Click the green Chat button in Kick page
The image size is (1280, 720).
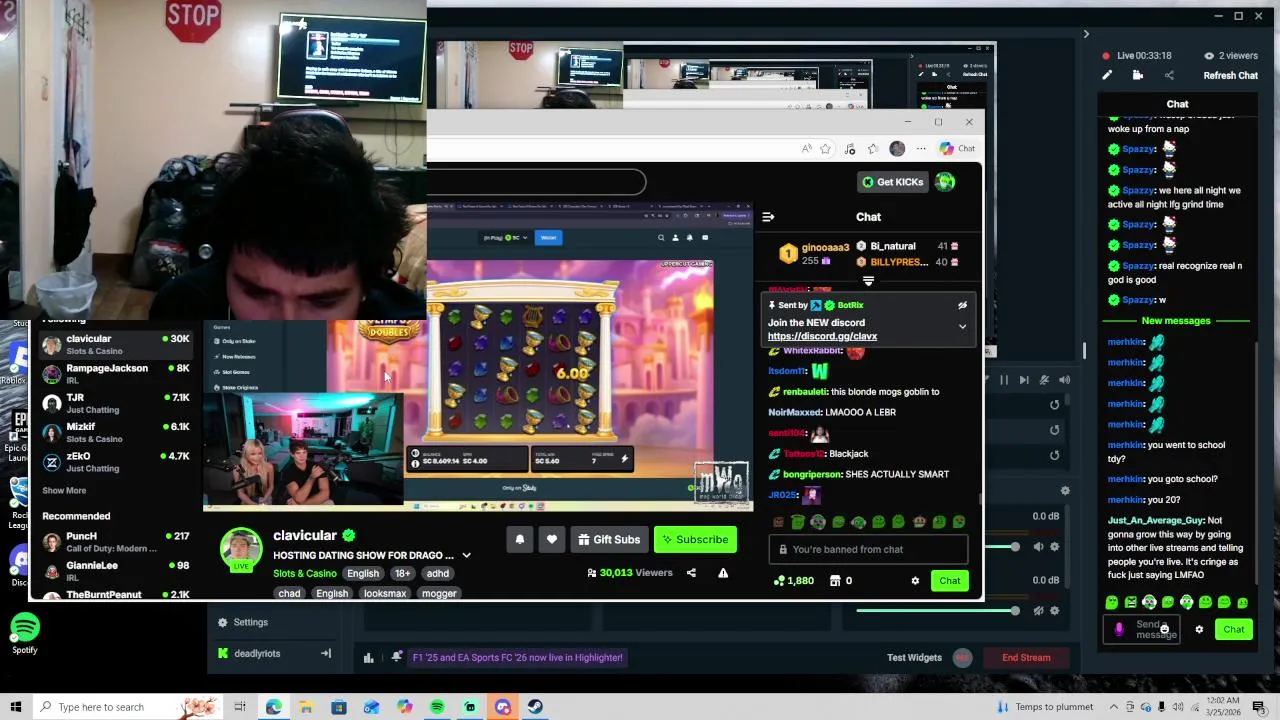coord(949,581)
